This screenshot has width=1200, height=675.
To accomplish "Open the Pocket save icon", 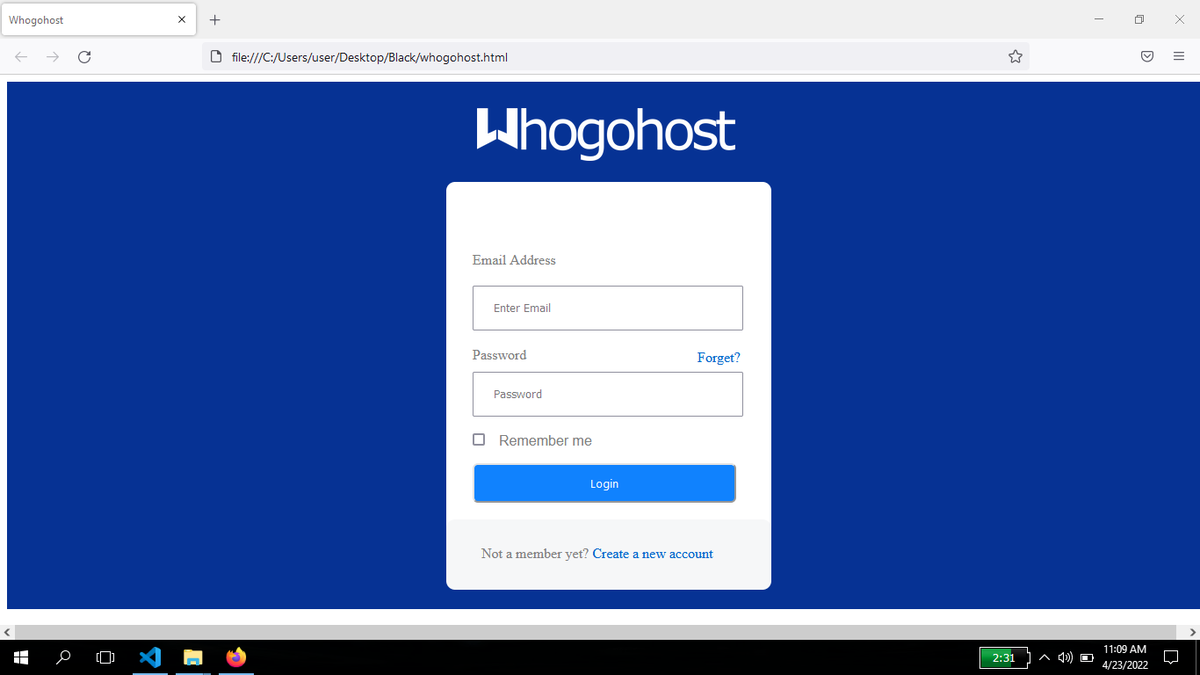I will point(1148,57).
